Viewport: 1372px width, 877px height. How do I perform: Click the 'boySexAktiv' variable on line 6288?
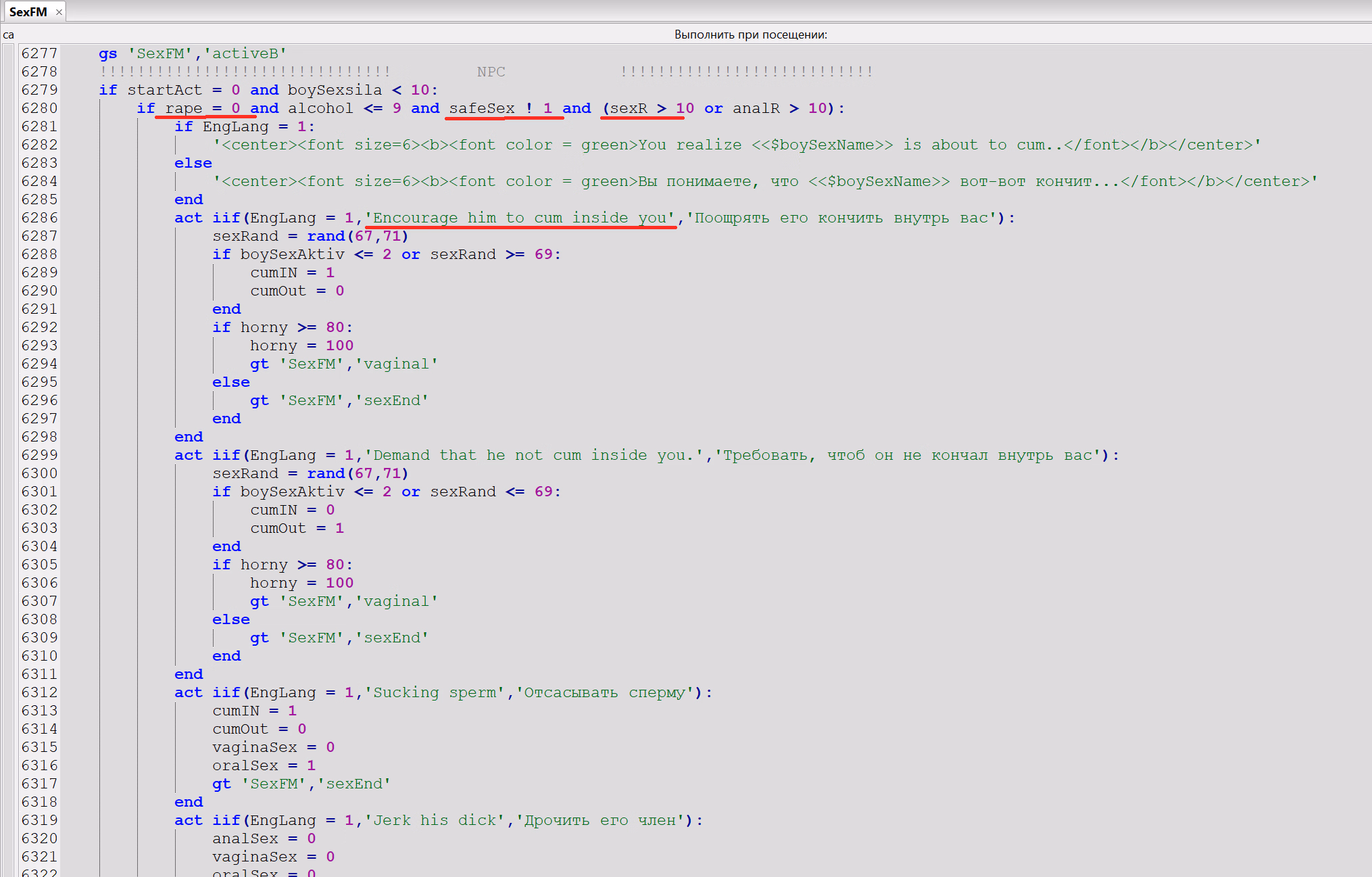coord(292,254)
